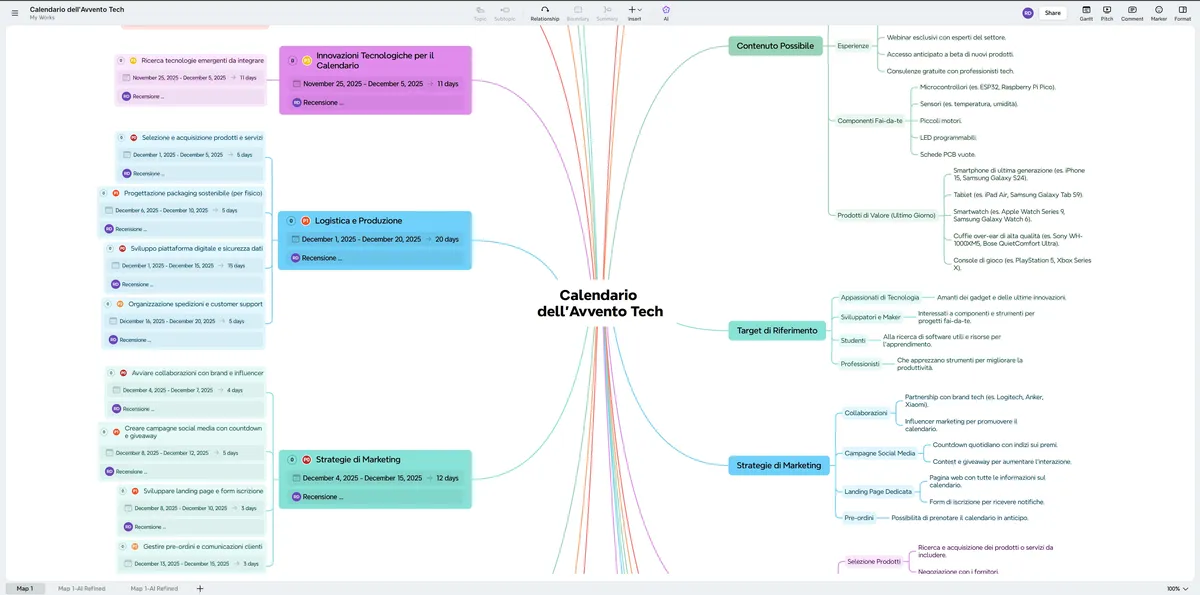Click the Share button
This screenshot has width=1200, height=595.
(1052, 13)
